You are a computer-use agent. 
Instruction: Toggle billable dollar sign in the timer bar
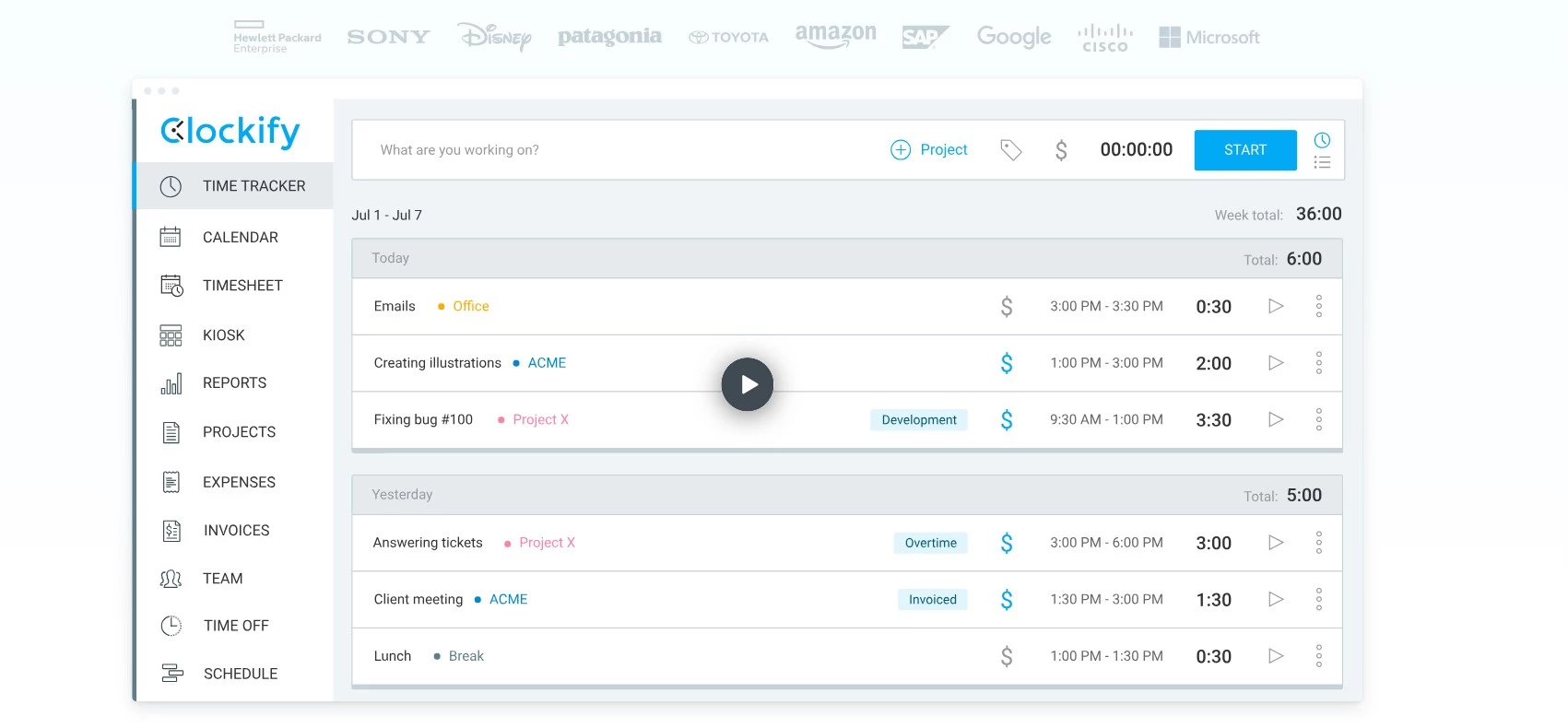click(x=1061, y=150)
